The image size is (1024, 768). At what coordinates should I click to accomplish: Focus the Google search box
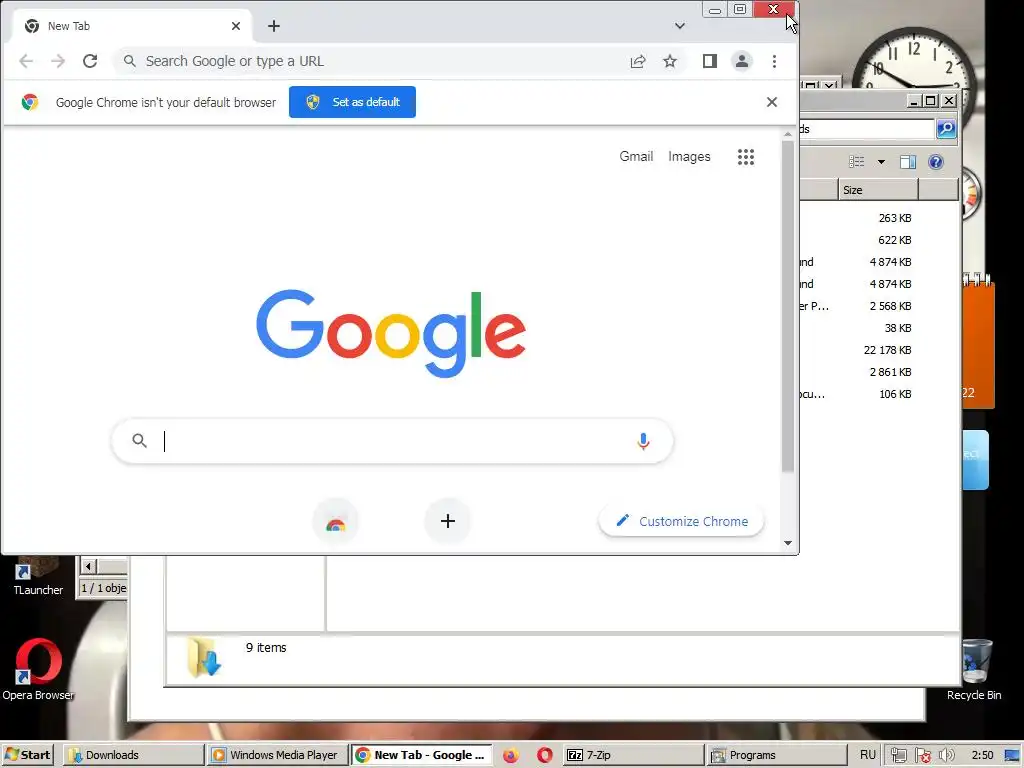pos(392,441)
